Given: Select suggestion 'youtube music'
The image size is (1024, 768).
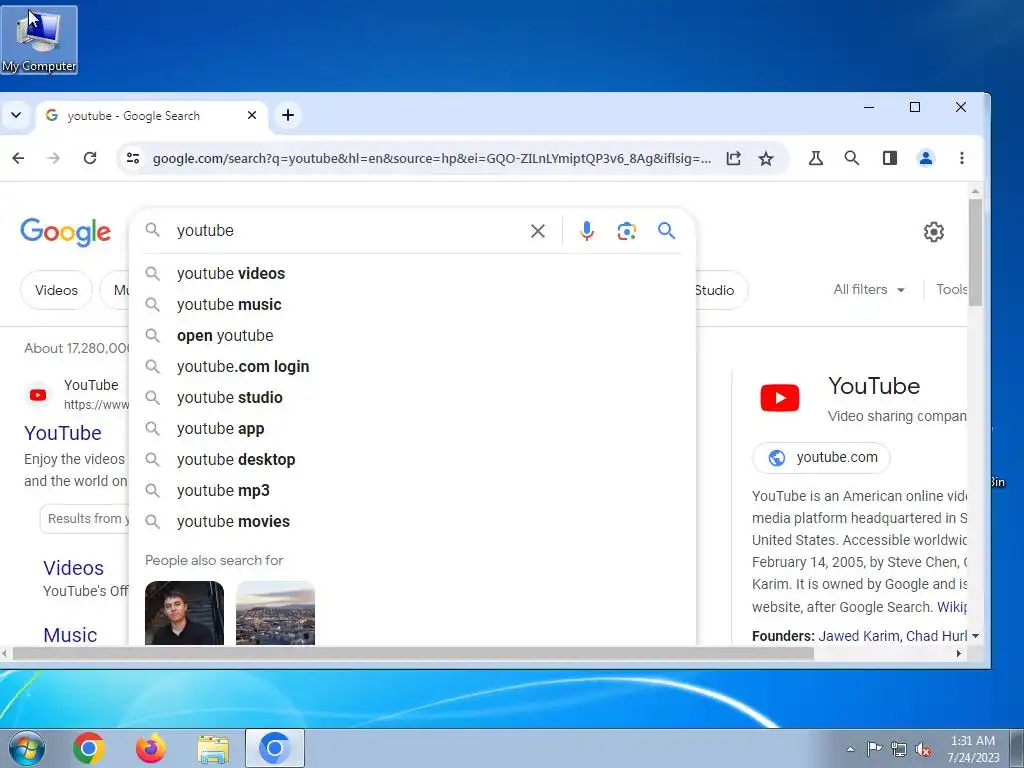Looking at the screenshot, I should coord(413,305).
